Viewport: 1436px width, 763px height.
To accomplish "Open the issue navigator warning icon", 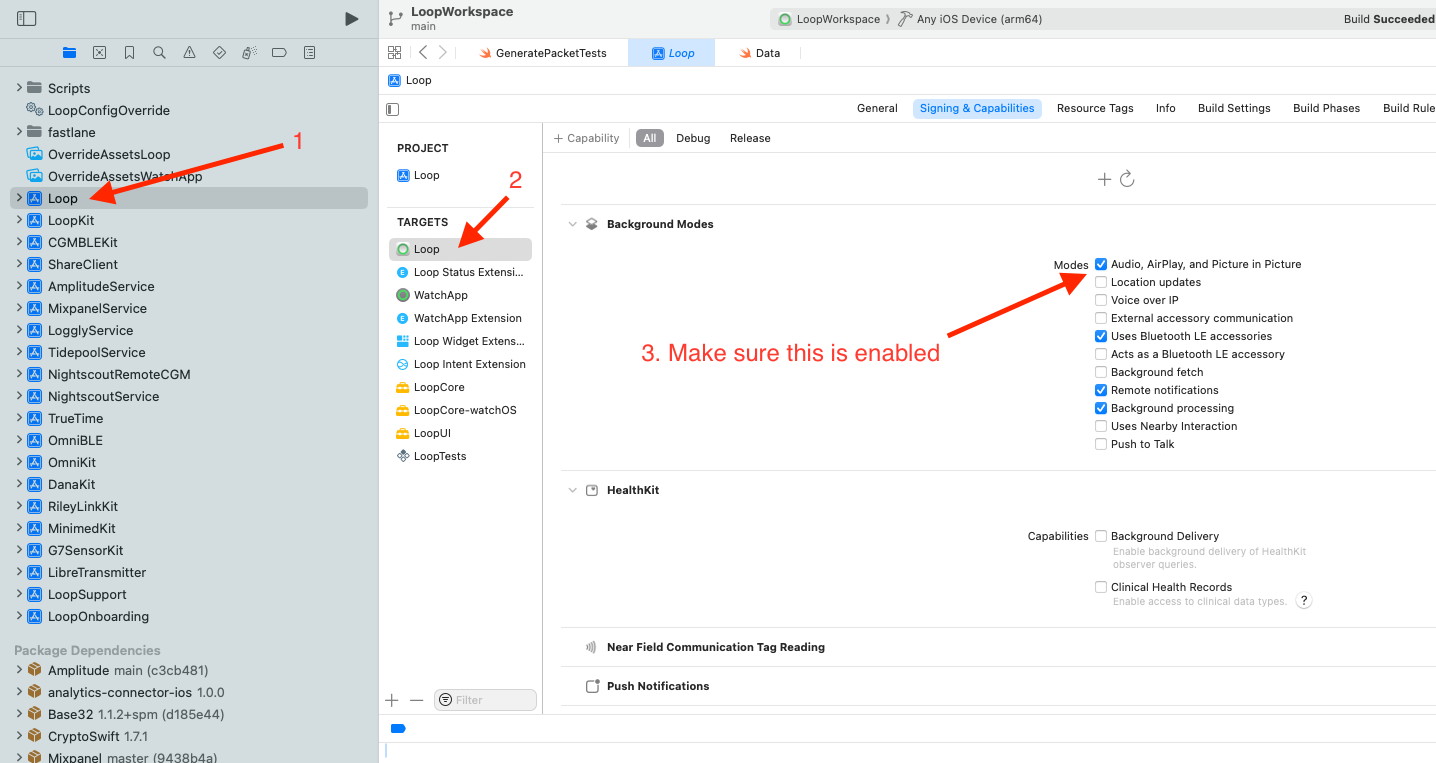I will [x=189, y=53].
